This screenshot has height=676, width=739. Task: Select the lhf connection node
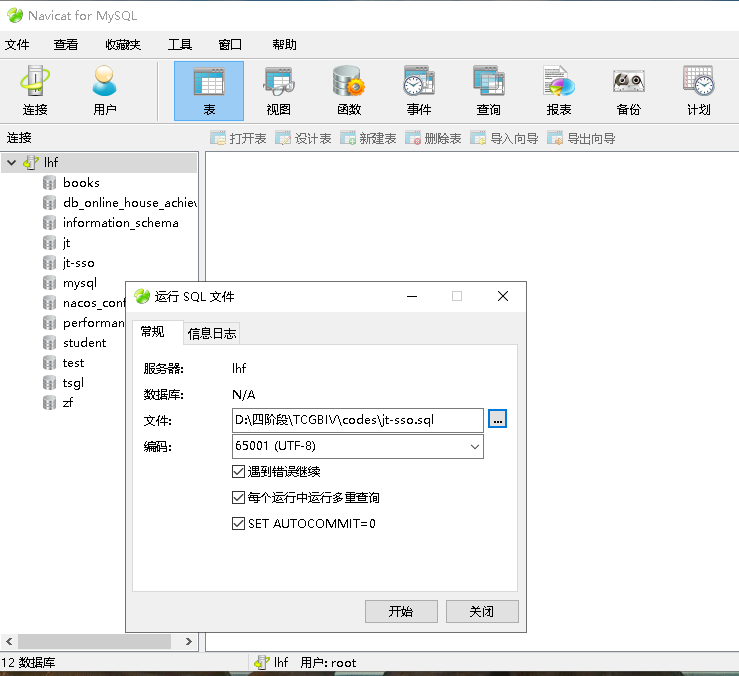tap(99, 163)
